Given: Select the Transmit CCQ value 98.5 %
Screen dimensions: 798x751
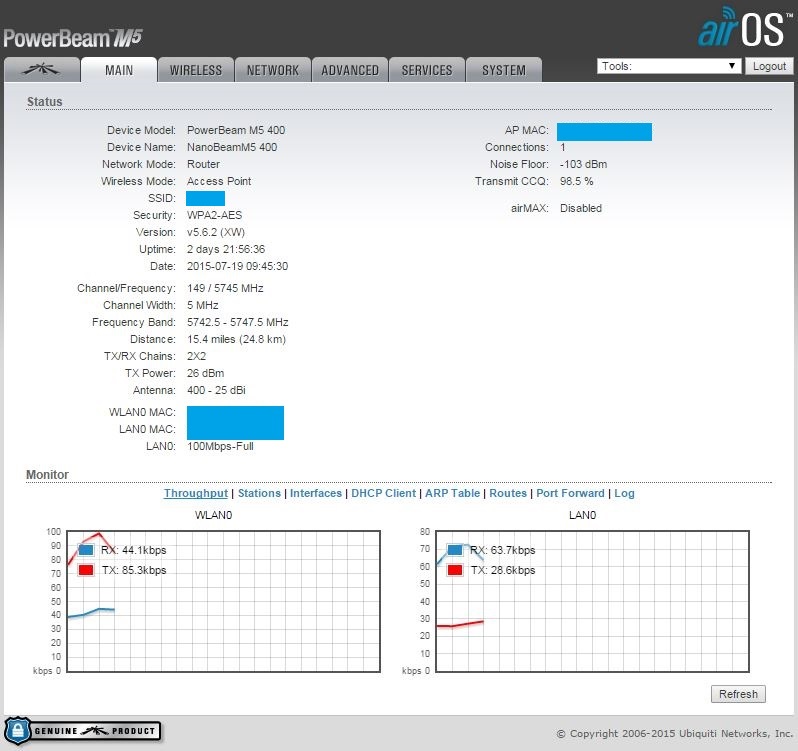Looking at the screenshot, I should coord(577,181).
